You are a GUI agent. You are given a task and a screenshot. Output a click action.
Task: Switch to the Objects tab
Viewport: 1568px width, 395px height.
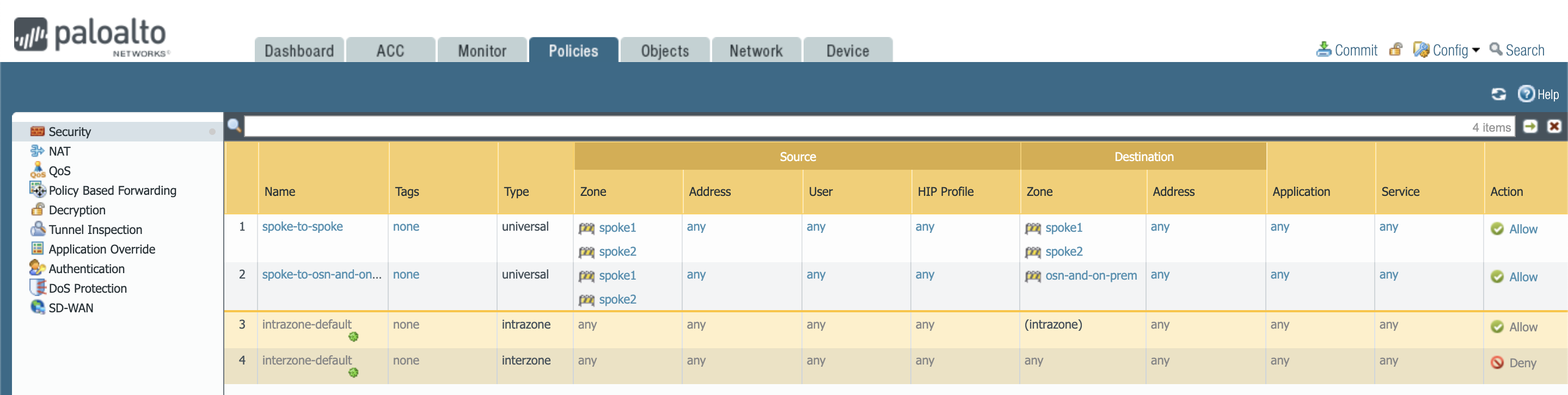(664, 51)
